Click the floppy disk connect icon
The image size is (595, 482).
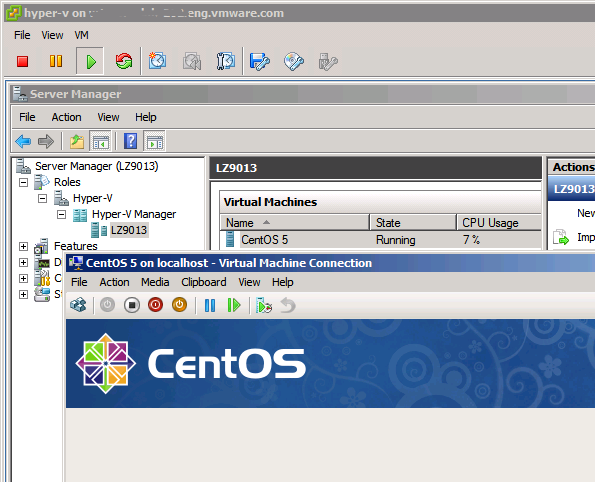click(x=260, y=61)
